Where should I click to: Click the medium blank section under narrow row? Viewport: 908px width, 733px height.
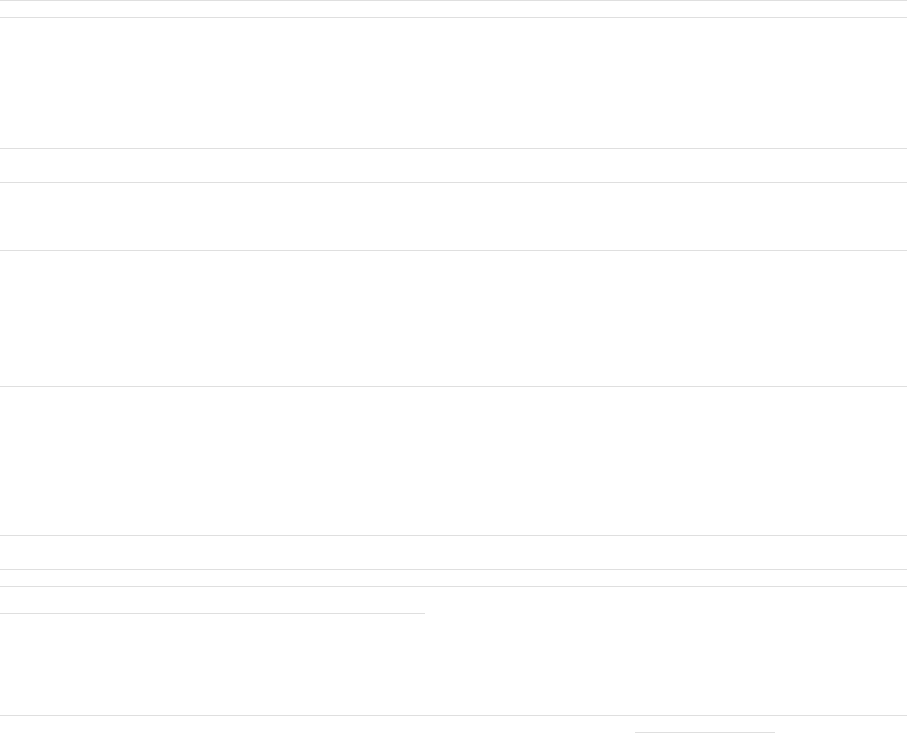453,217
